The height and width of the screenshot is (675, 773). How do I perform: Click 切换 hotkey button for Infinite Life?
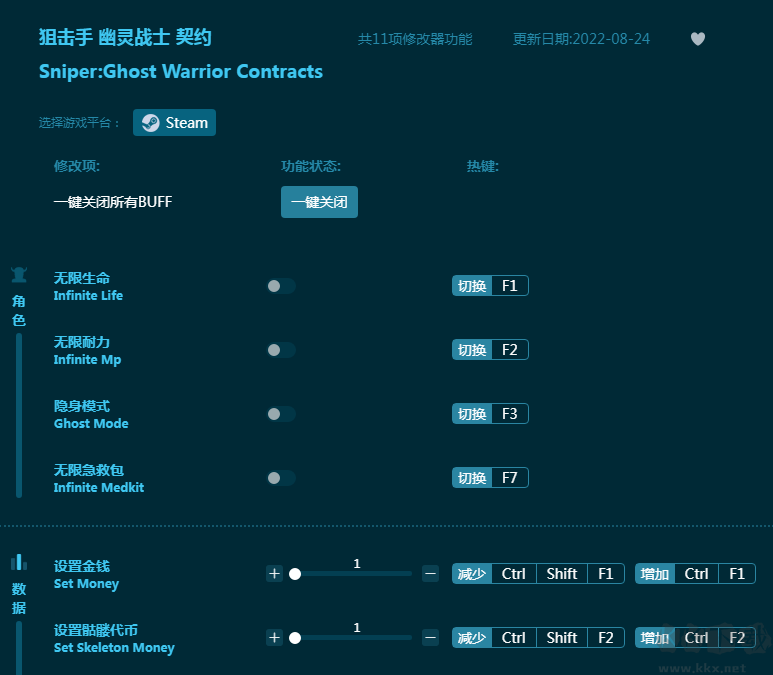pyautogui.click(x=472, y=286)
